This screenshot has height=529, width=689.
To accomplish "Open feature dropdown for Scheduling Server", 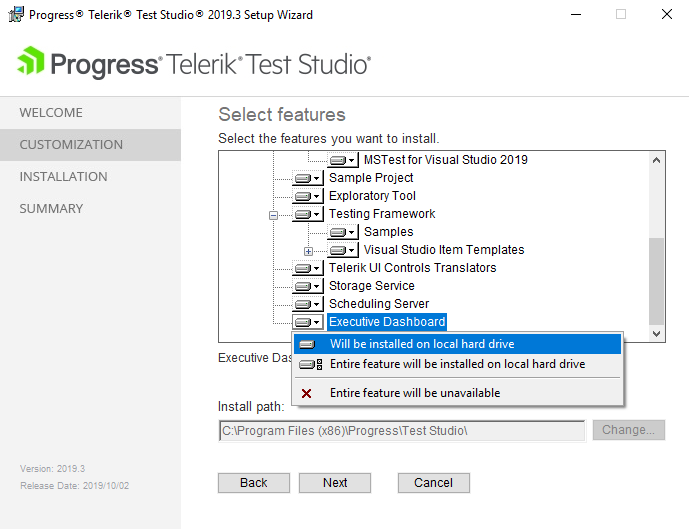I will tap(308, 304).
